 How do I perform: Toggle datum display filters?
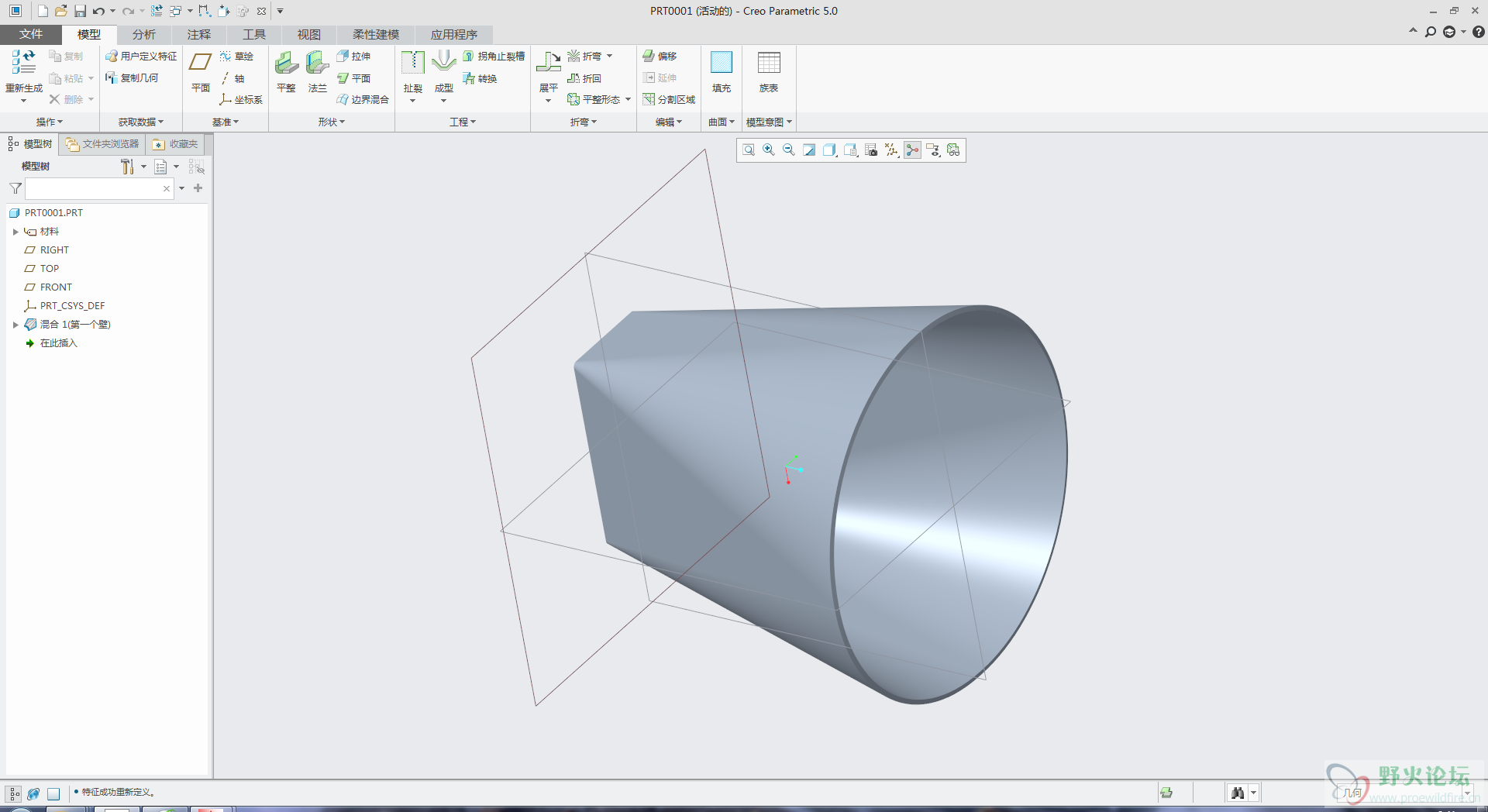click(892, 150)
